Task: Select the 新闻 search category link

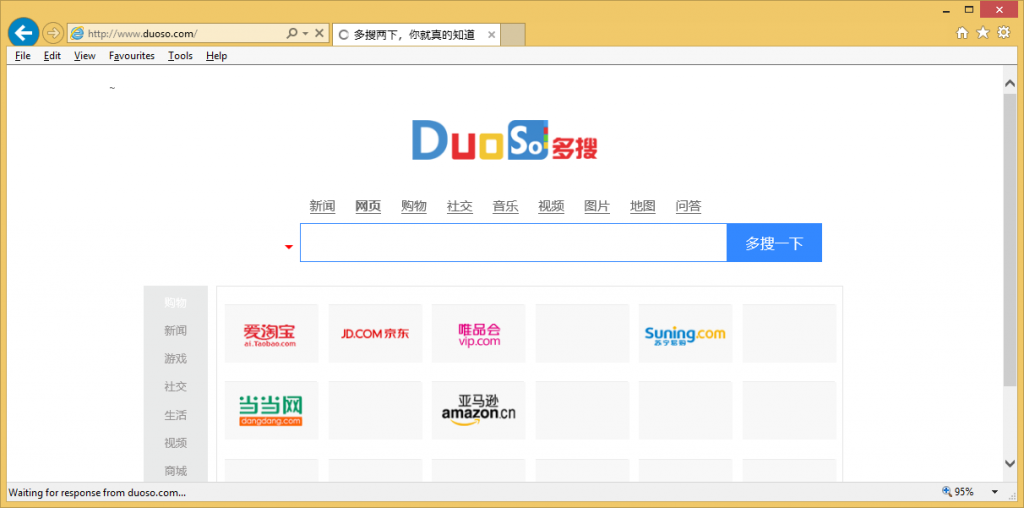Action: (322, 206)
